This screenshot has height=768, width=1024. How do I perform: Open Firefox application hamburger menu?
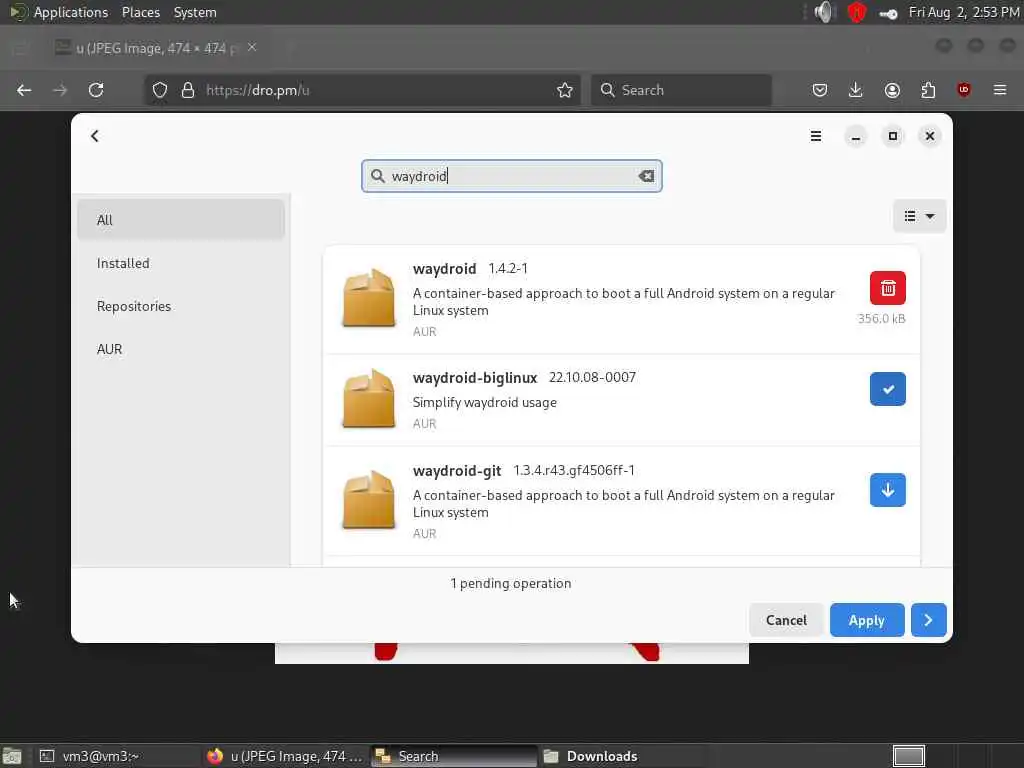click(x=1000, y=90)
